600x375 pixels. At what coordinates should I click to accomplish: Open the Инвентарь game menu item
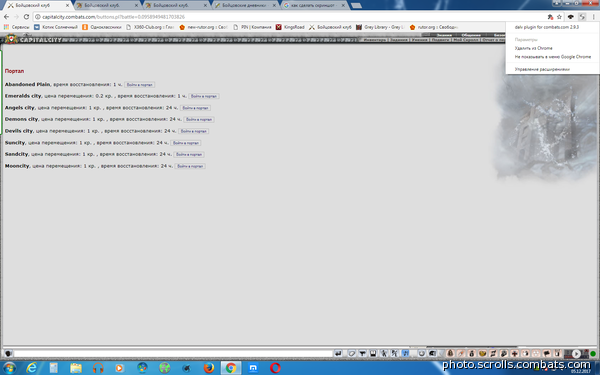(x=375, y=40)
